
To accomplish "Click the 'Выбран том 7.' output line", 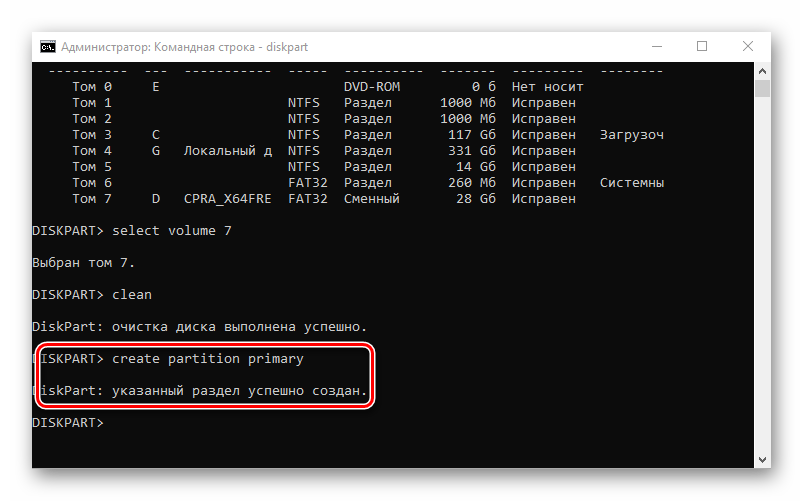I will tap(84, 263).
